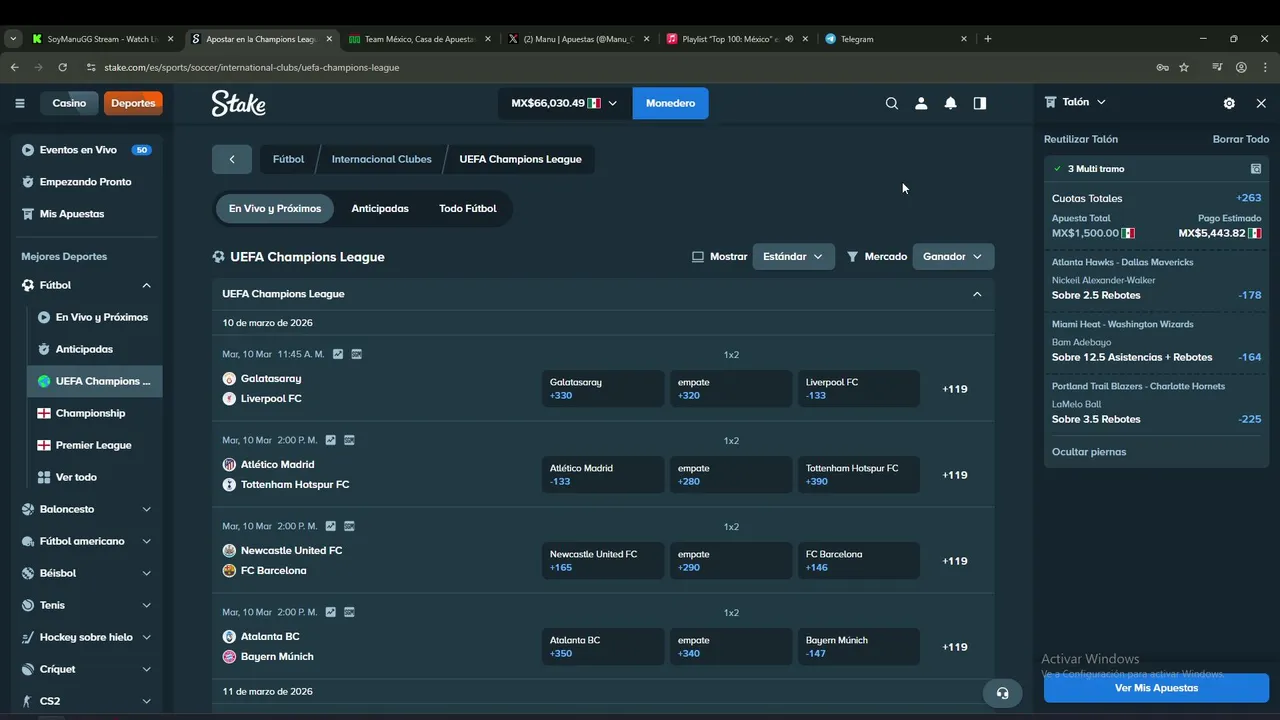Select empate +320 in Galatasaray match

tap(731, 389)
